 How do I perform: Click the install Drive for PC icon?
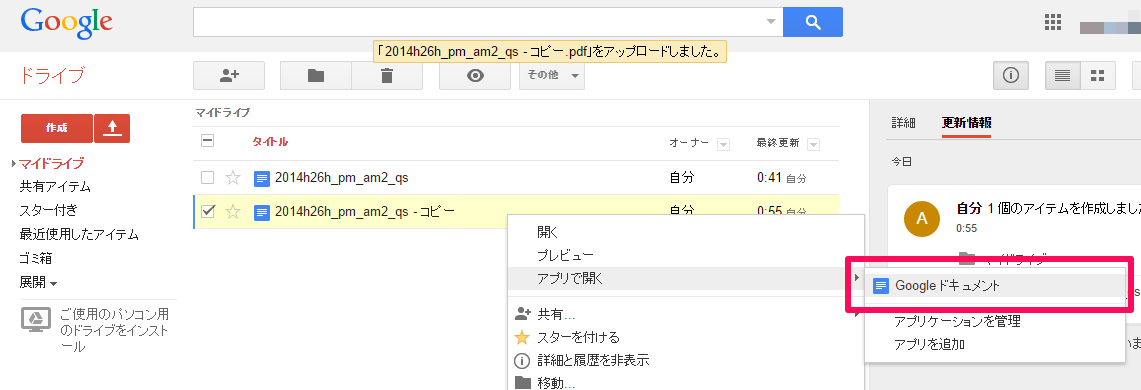[x=35, y=319]
